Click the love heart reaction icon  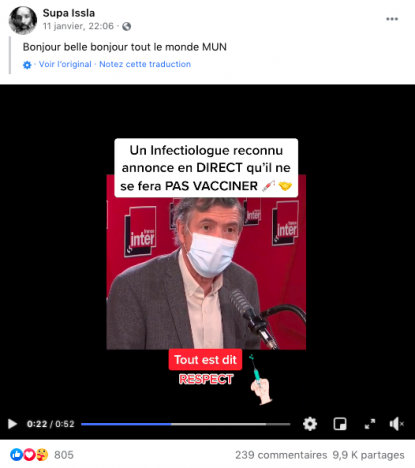[29, 455]
